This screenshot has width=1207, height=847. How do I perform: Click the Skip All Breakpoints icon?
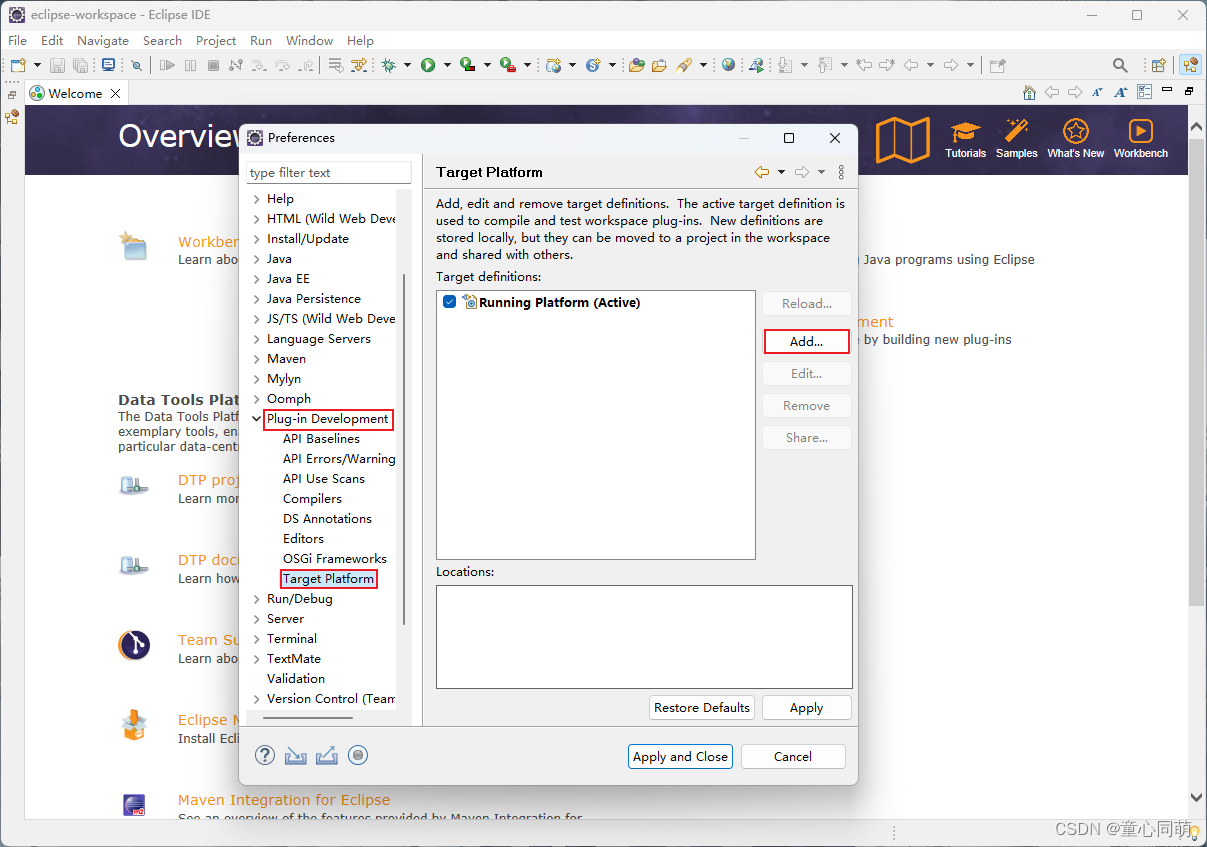[136, 66]
